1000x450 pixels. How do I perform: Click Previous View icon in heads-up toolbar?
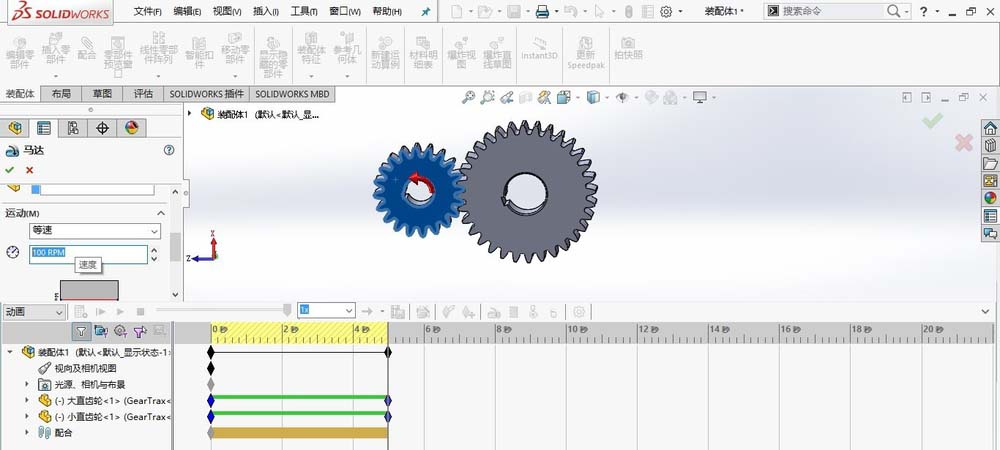tap(507, 98)
